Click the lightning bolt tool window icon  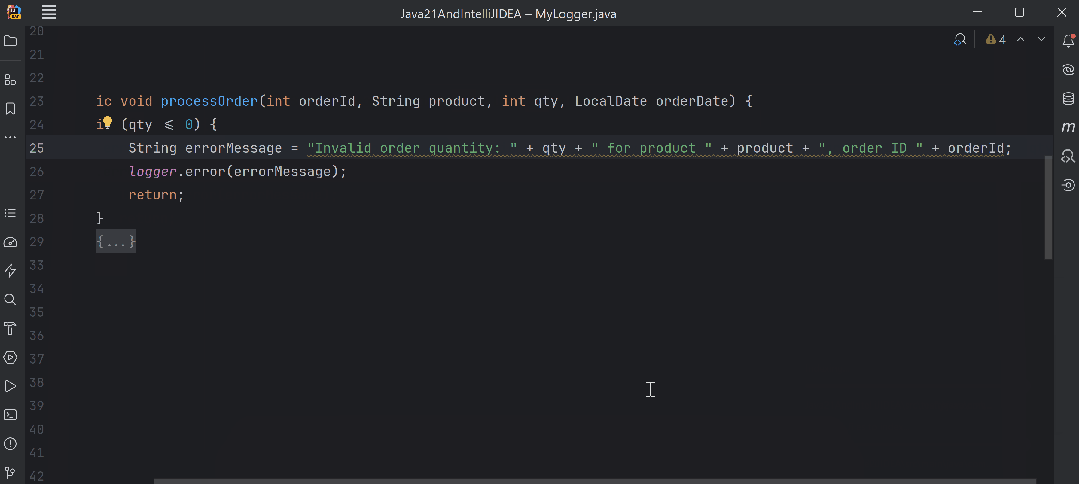(10, 271)
